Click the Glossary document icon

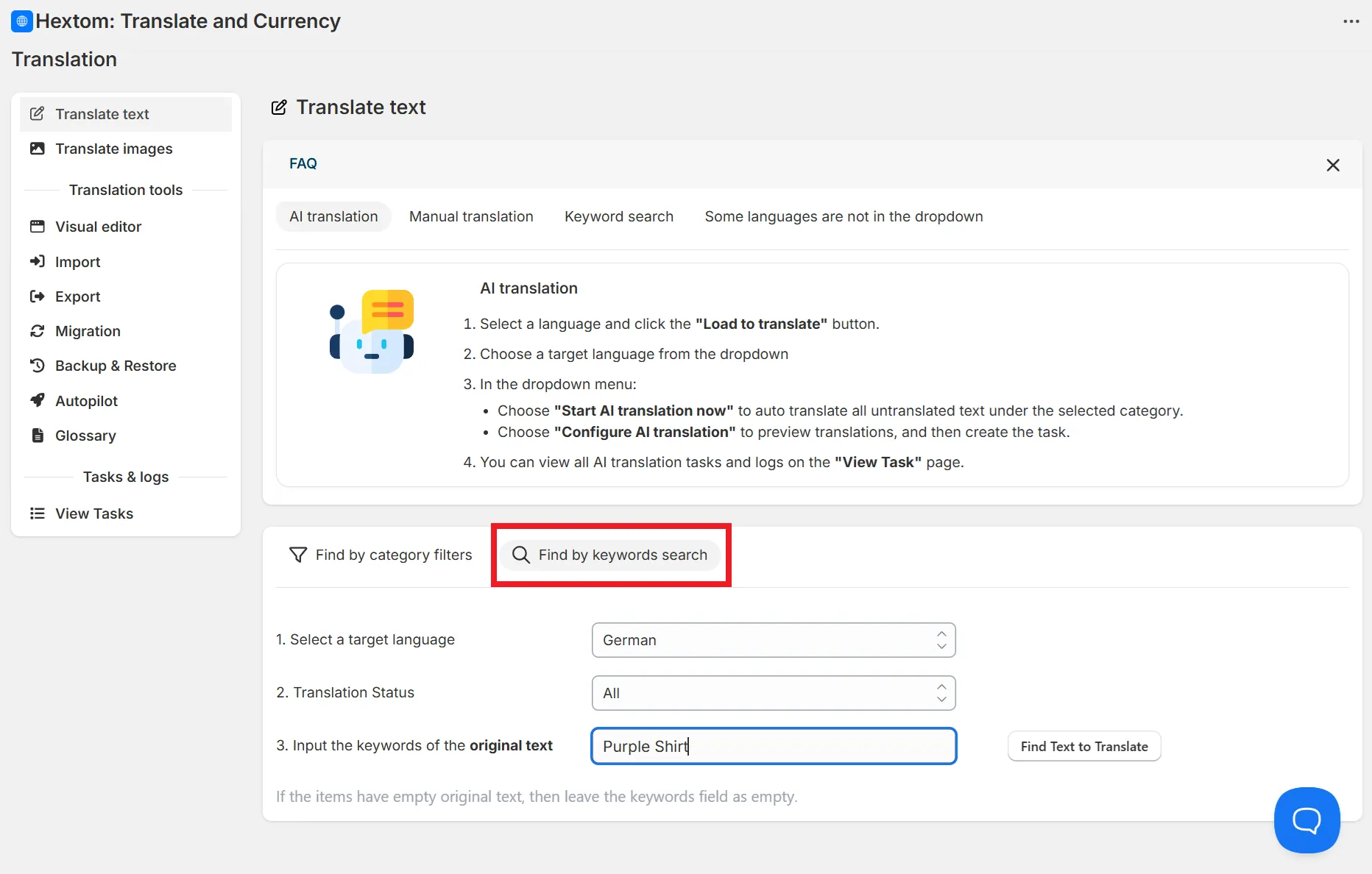click(x=37, y=436)
